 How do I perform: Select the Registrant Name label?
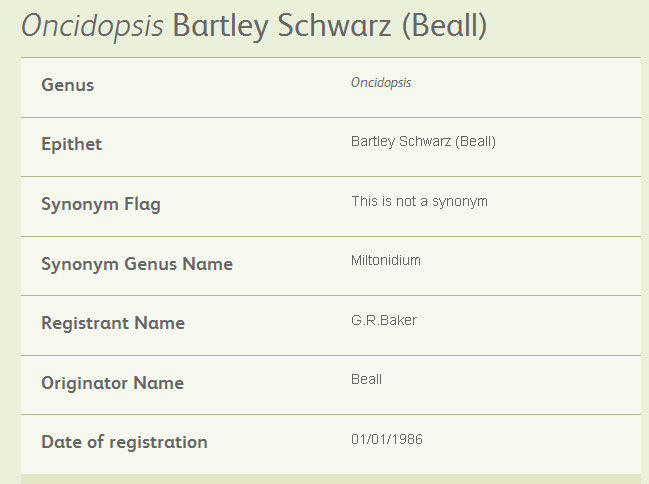point(113,323)
